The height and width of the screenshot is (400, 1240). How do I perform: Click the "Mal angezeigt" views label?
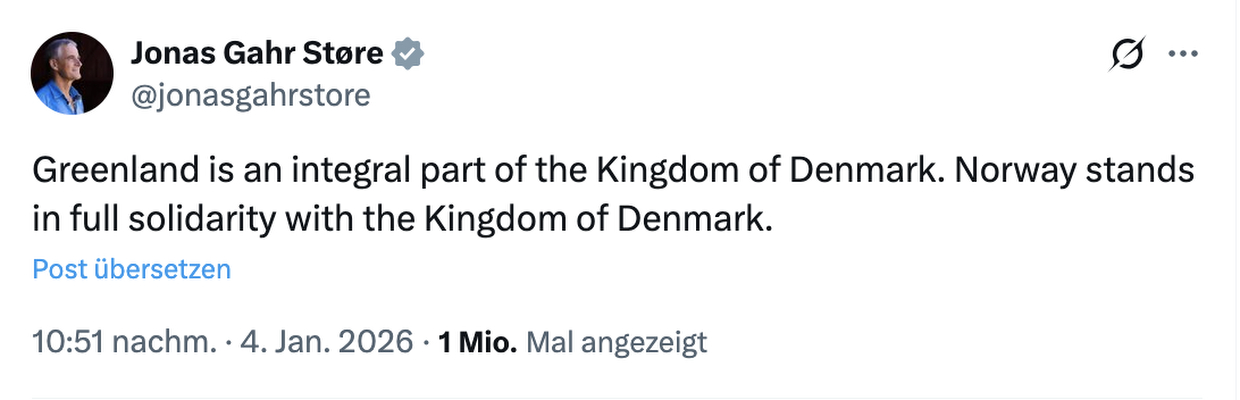pos(616,342)
